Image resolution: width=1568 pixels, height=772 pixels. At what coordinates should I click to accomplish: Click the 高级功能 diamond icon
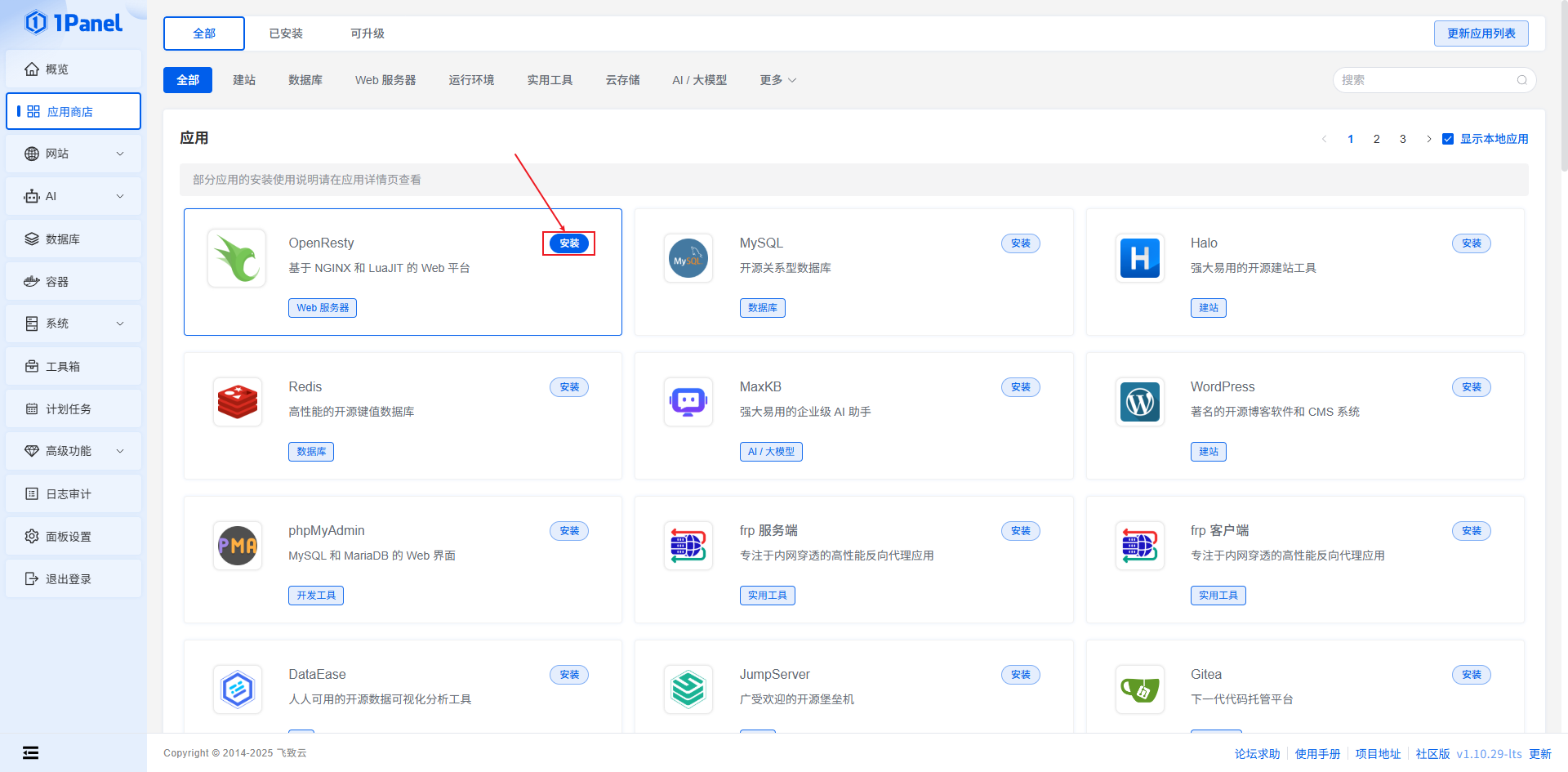tap(32, 451)
